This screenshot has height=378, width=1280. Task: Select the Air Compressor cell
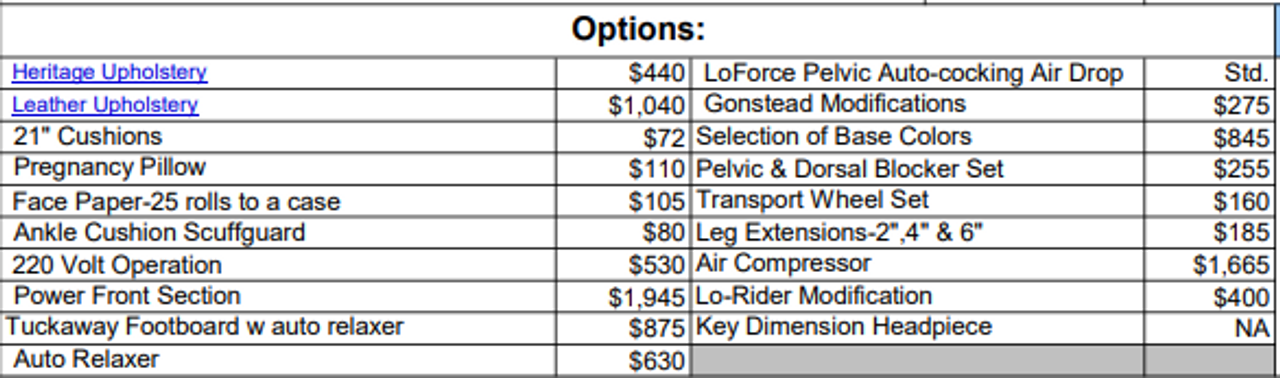[917, 264]
